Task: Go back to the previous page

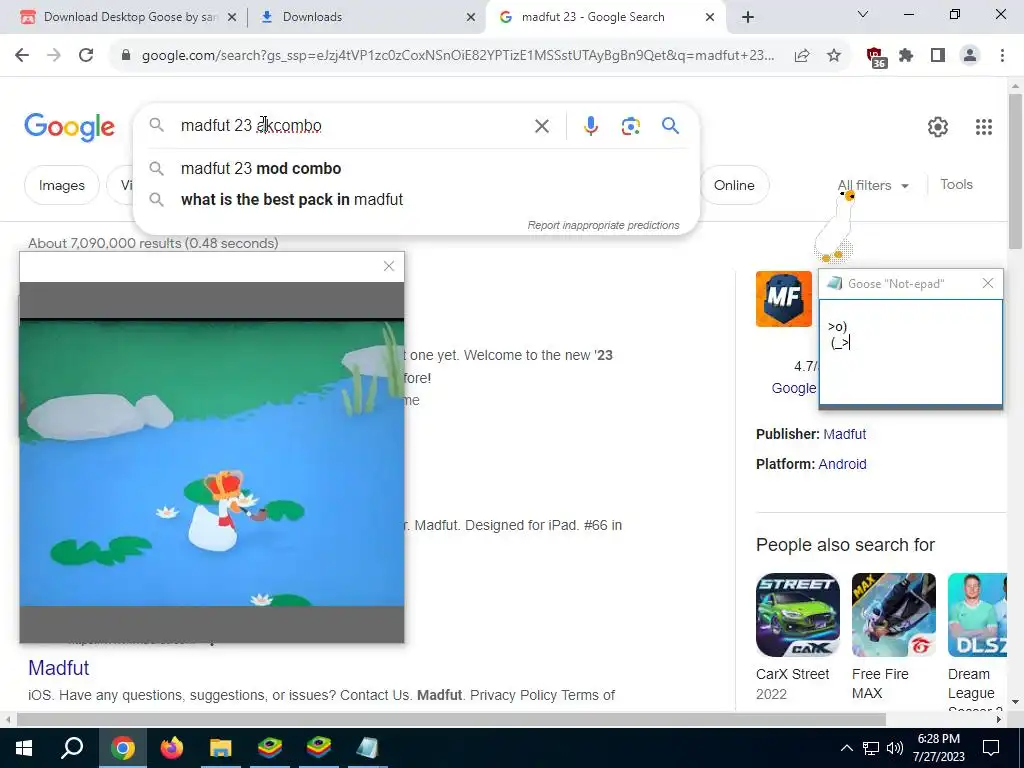Action: tap(22, 56)
